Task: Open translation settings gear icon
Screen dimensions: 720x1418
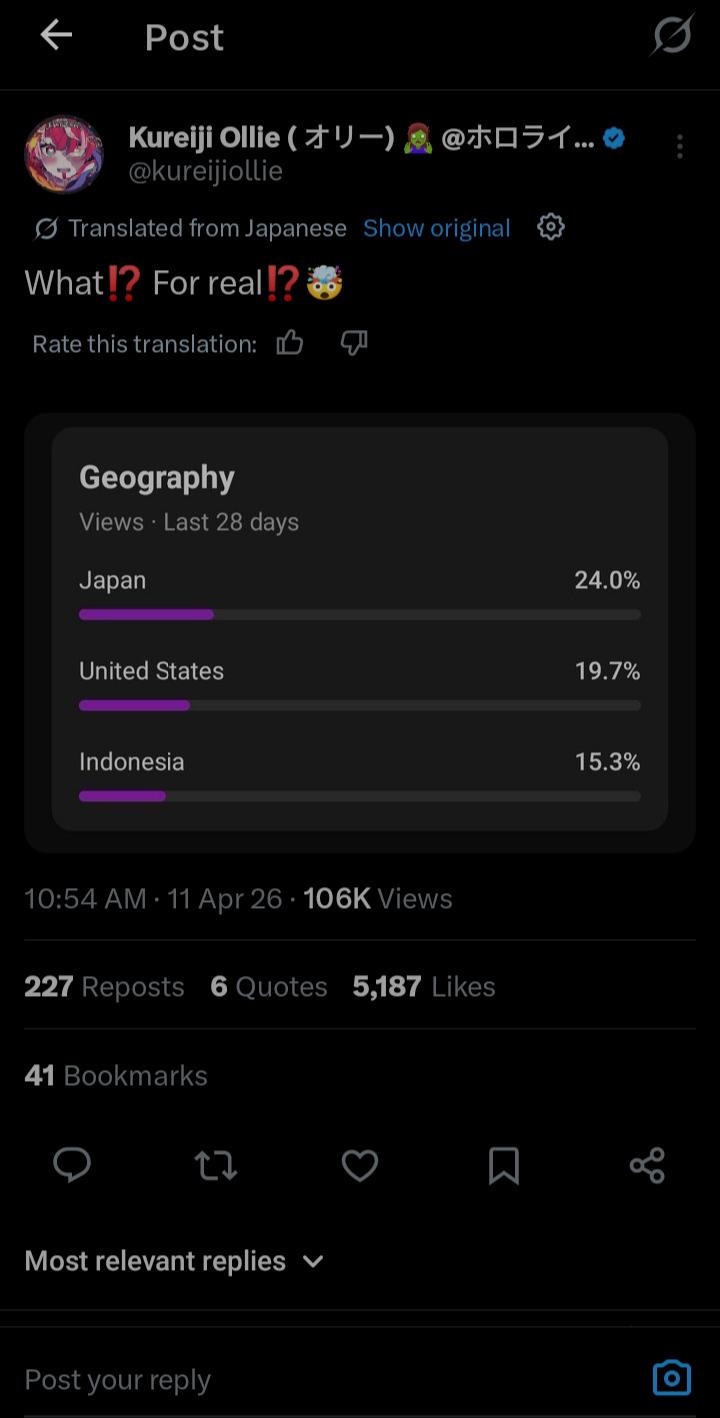Action: click(x=551, y=227)
